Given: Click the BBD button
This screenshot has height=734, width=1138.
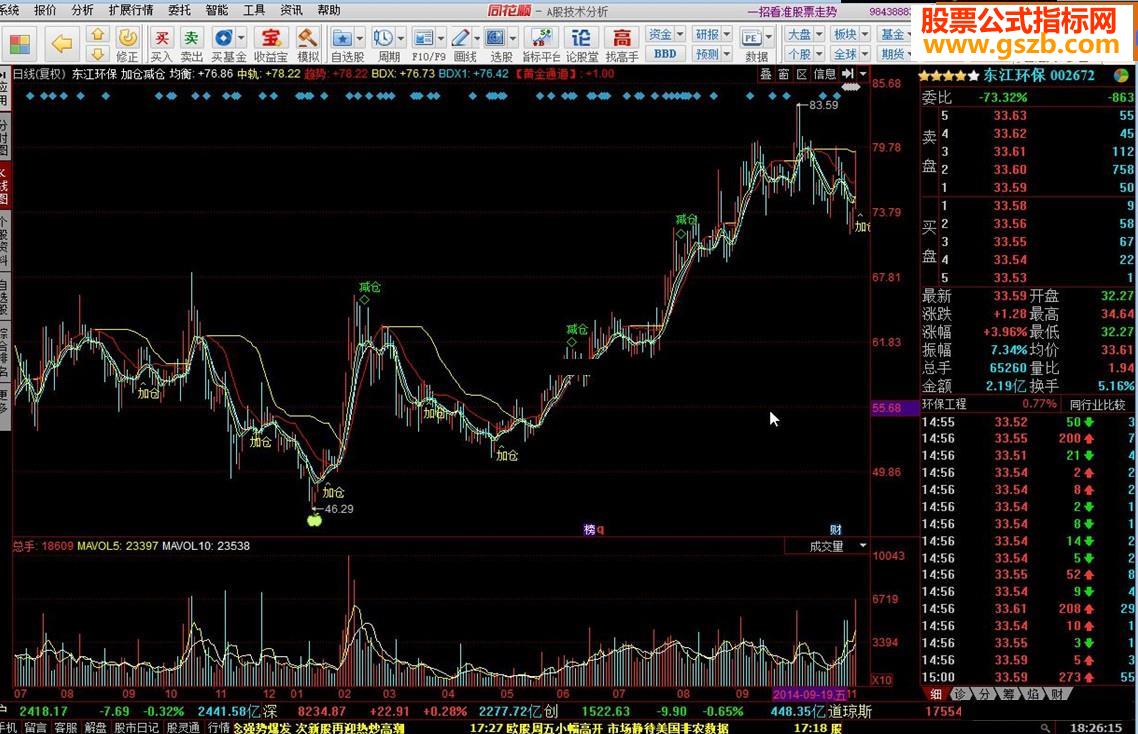Looking at the screenshot, I should [x=665, y=54].
